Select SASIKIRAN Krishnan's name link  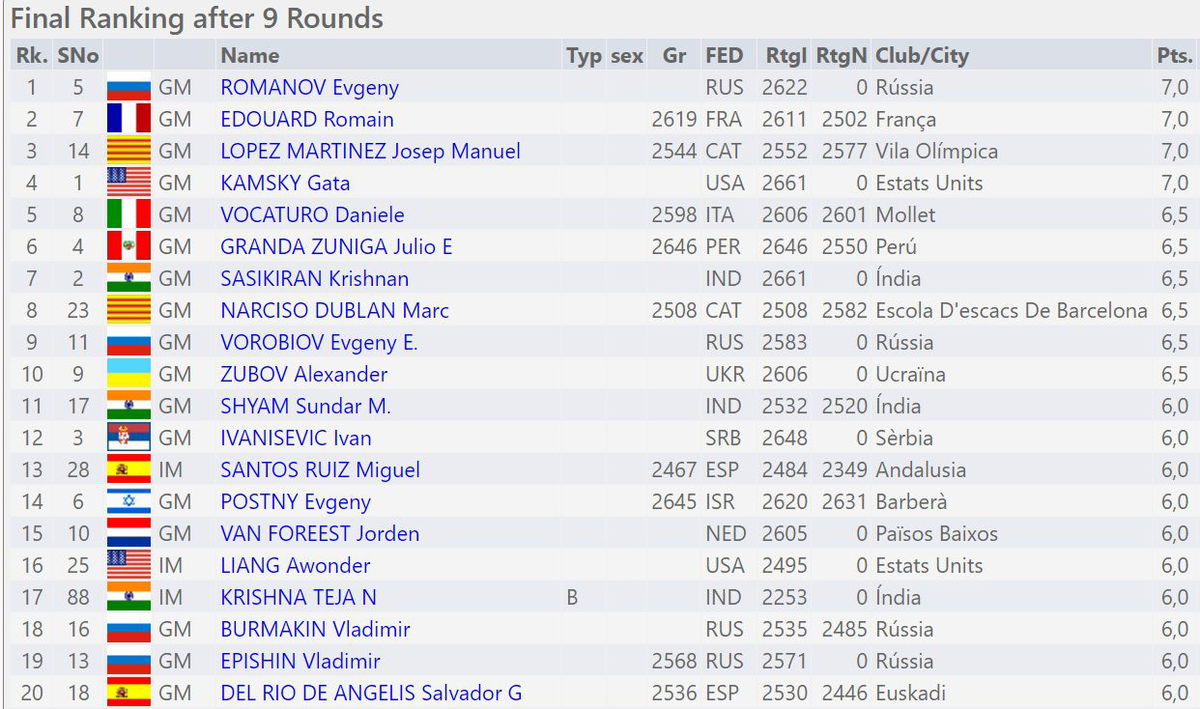314,279
